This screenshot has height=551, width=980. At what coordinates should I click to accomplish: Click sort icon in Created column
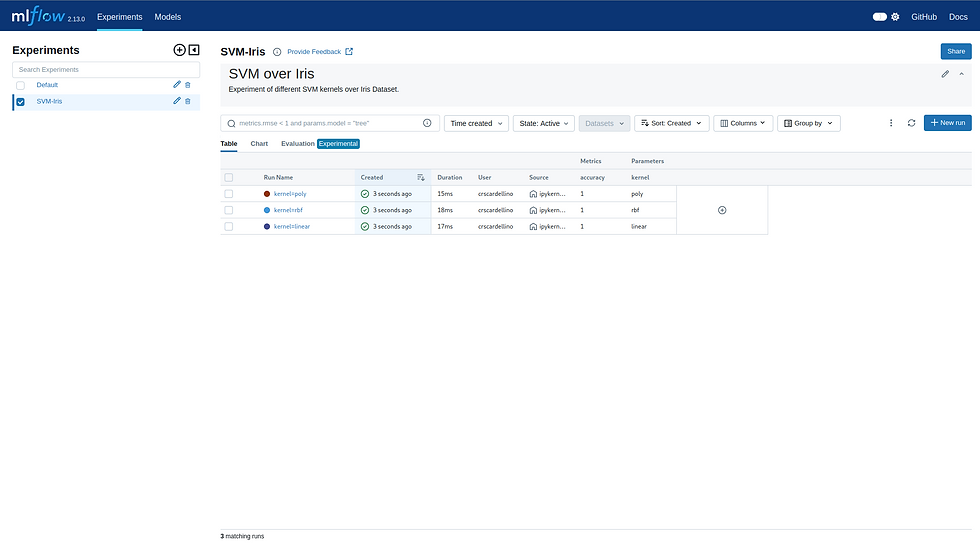coord(421,177)
